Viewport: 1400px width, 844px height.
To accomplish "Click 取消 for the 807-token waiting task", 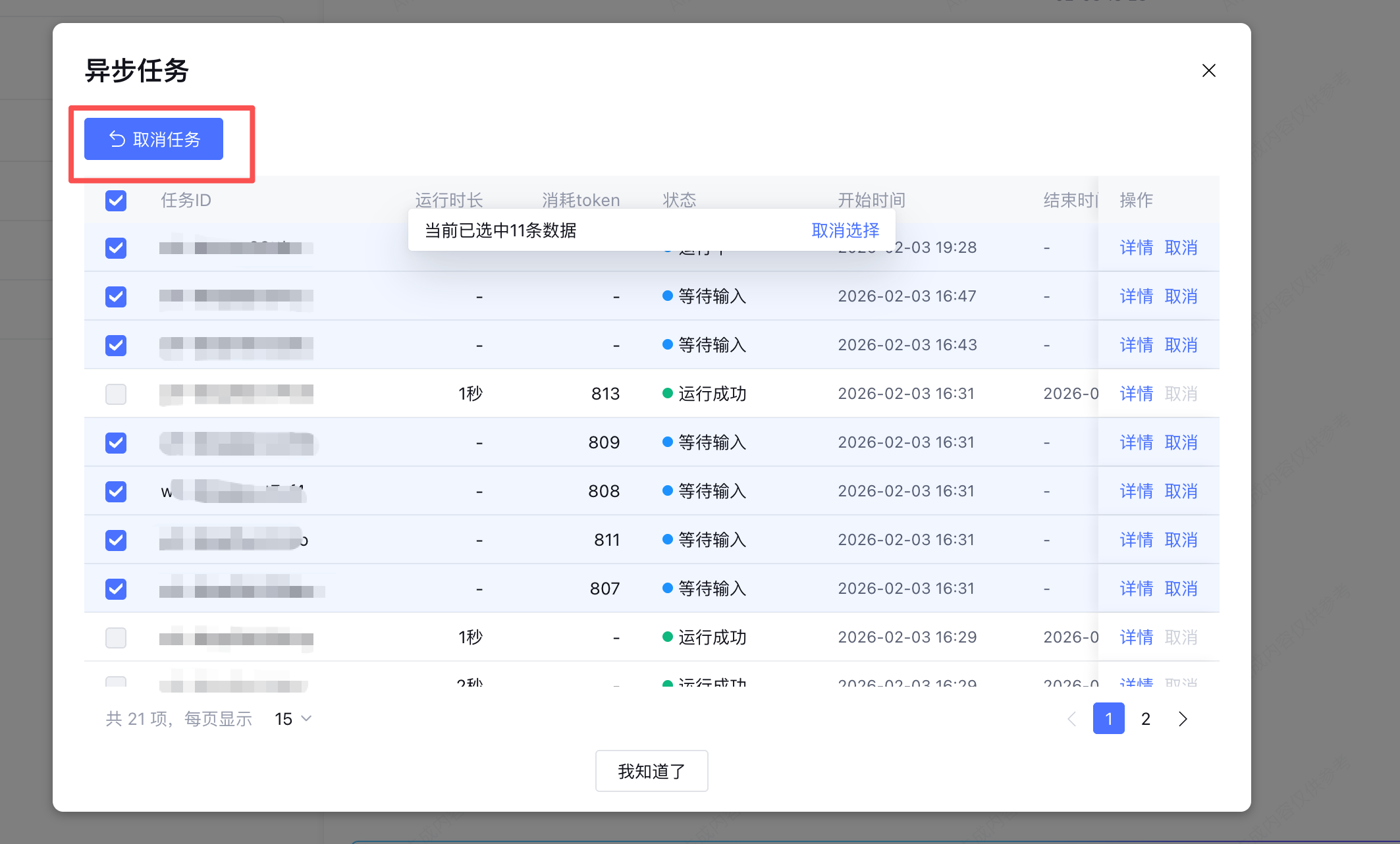I will pos(1181,589).
